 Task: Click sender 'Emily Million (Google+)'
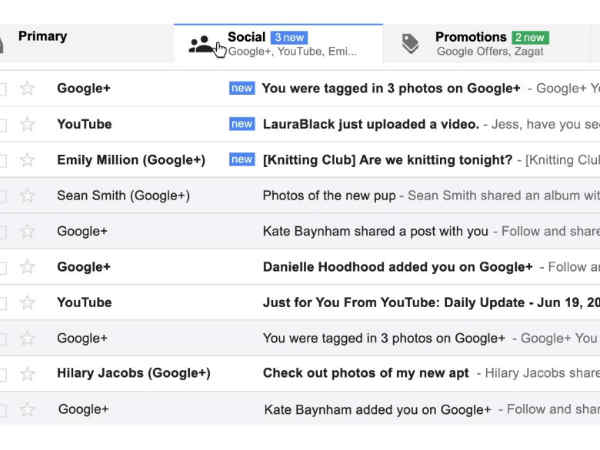click(x=131, y=160)
